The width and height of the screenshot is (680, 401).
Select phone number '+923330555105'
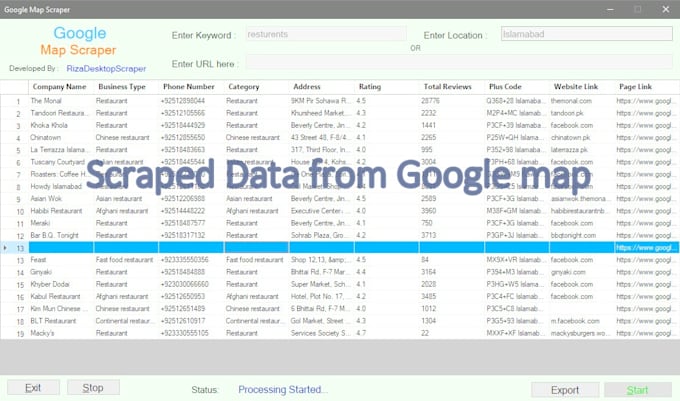191,333
